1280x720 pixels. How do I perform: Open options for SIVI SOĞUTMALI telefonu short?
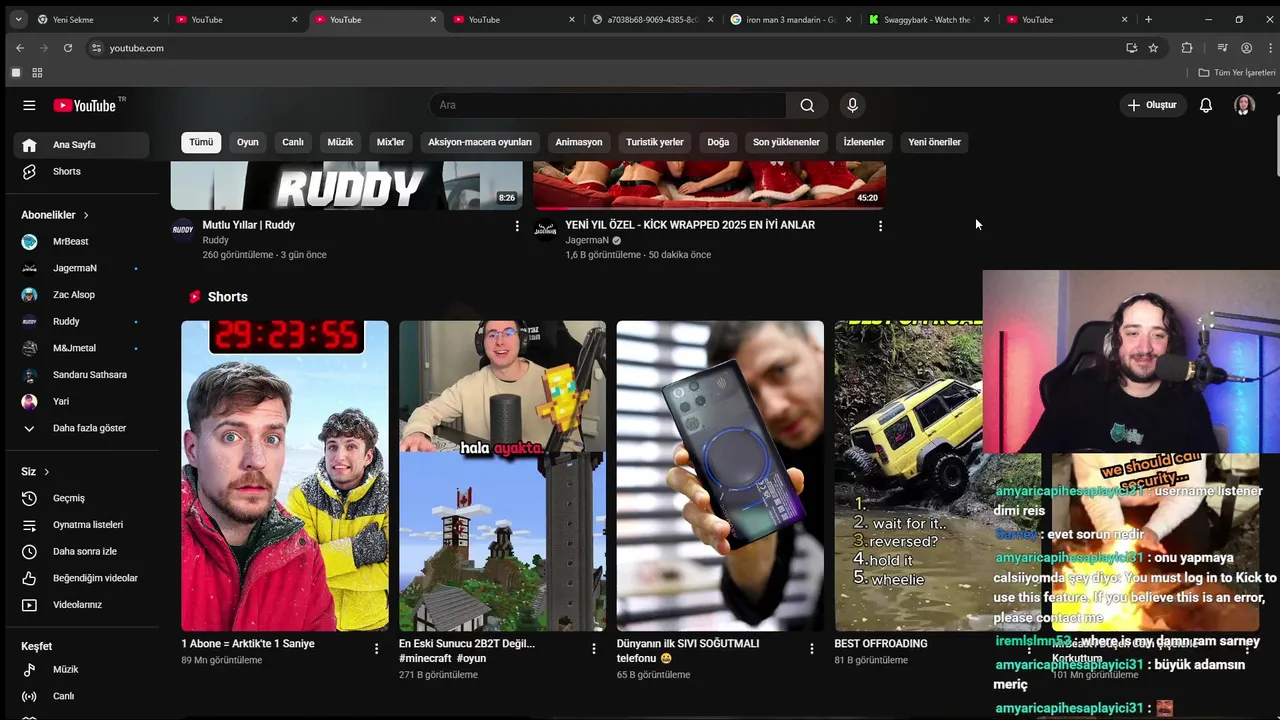811,648
